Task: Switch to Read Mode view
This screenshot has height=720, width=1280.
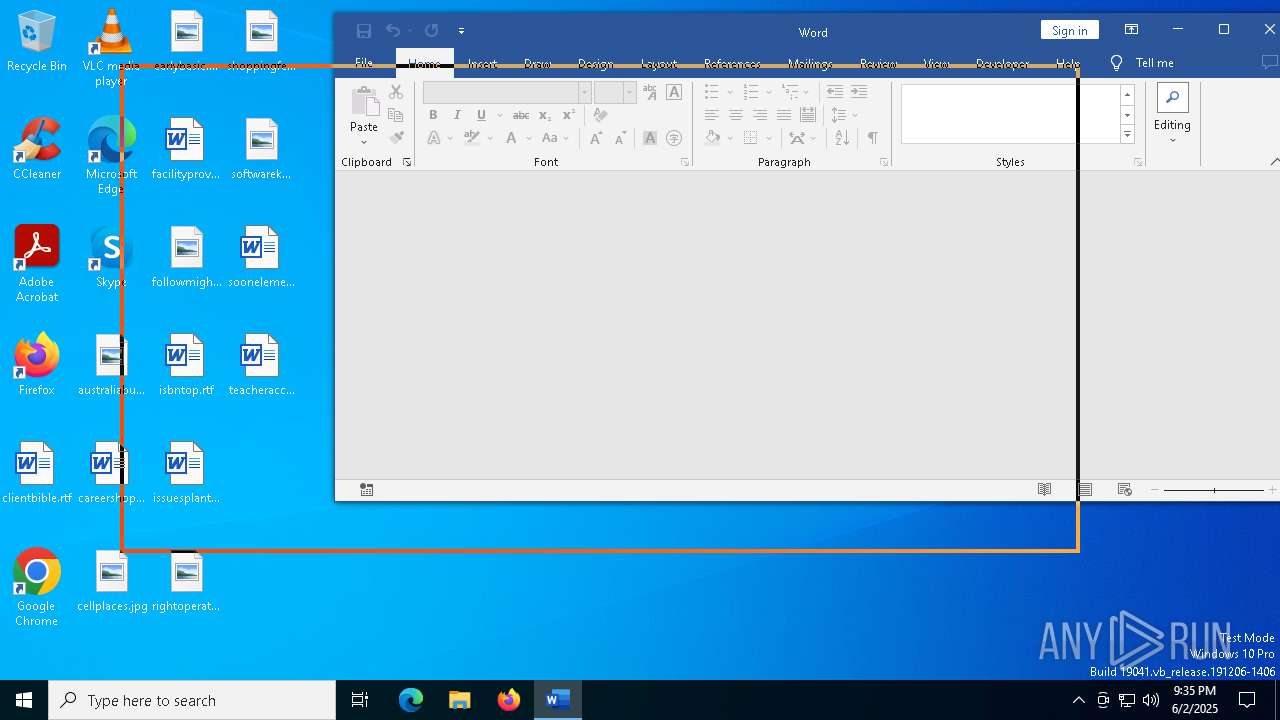Action: (1044, 489)
